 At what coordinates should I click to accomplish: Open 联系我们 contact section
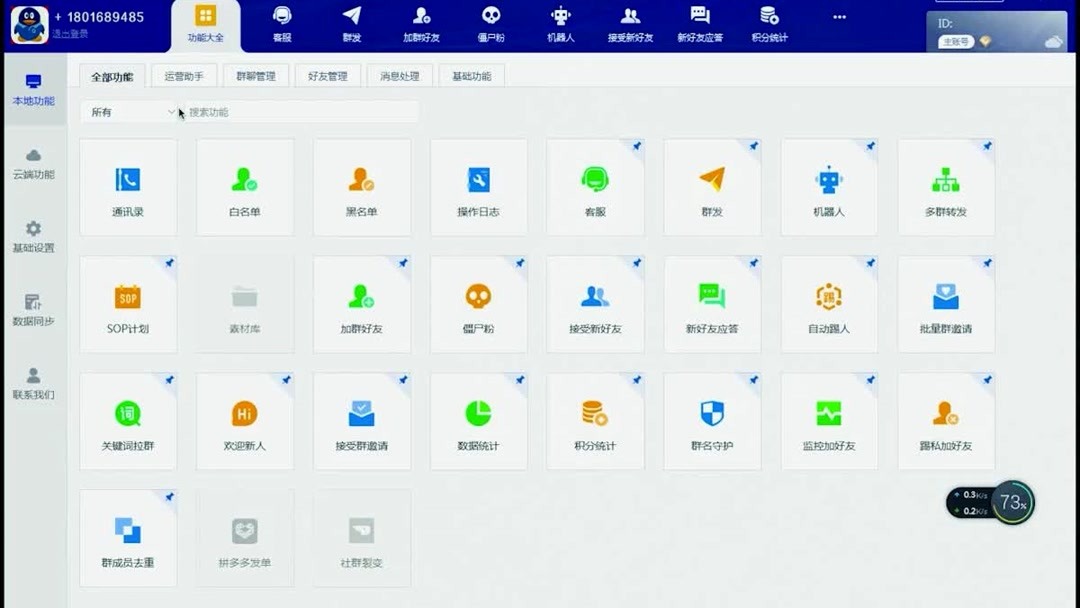click(x=33, y=369)
